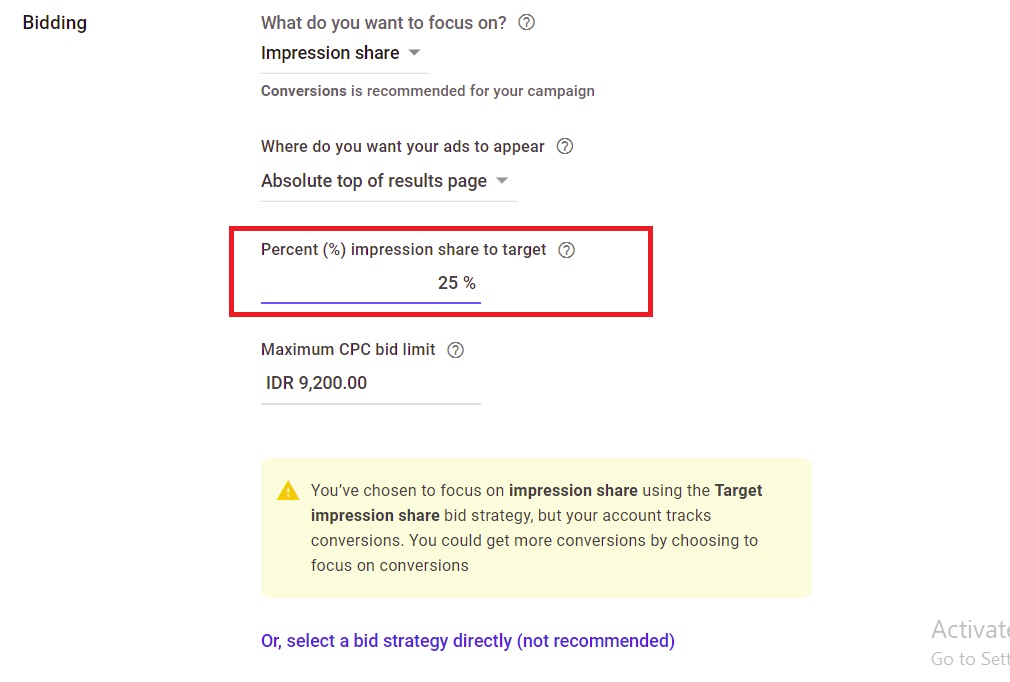Click the yellow conversions warning message text
Viewport: 1010px width, 682px height.
click(536, 528)
